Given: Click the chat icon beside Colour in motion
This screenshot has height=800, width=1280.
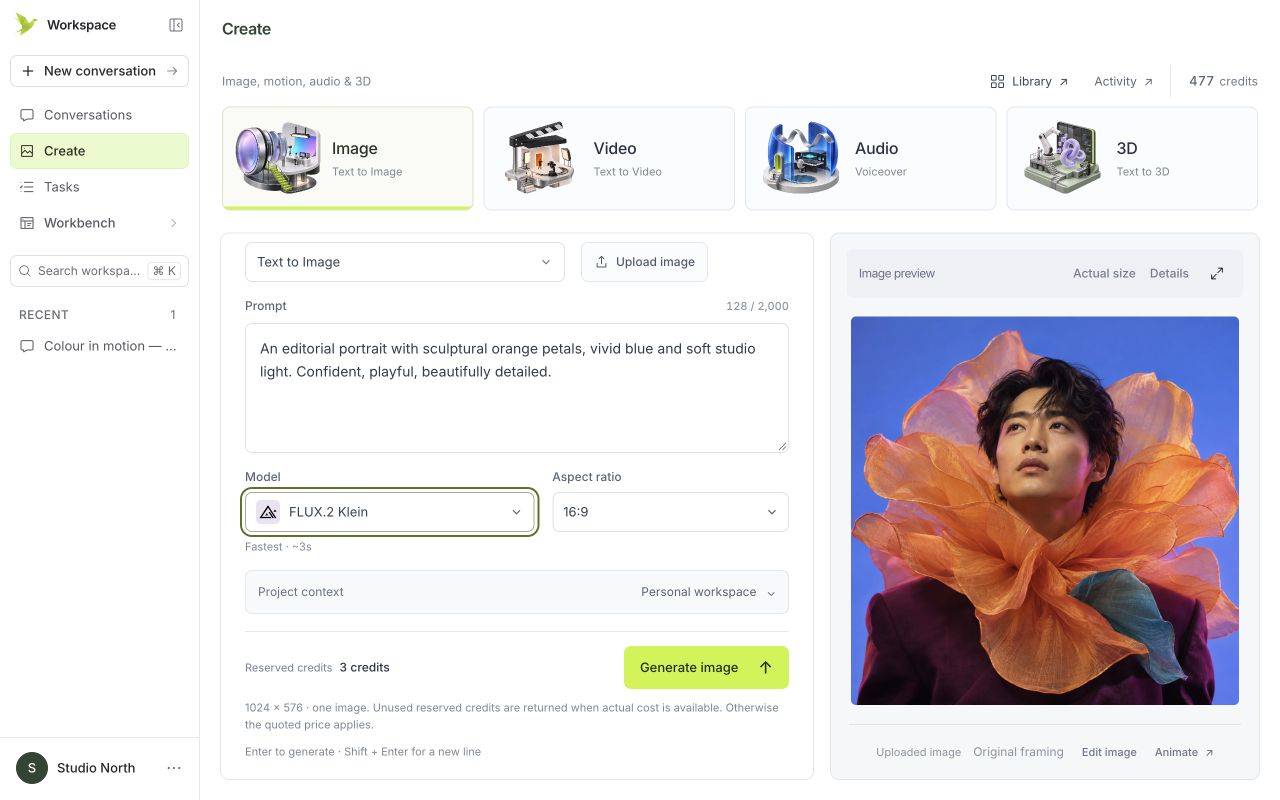Looking at the screenshot, I should tap(27, 346).
